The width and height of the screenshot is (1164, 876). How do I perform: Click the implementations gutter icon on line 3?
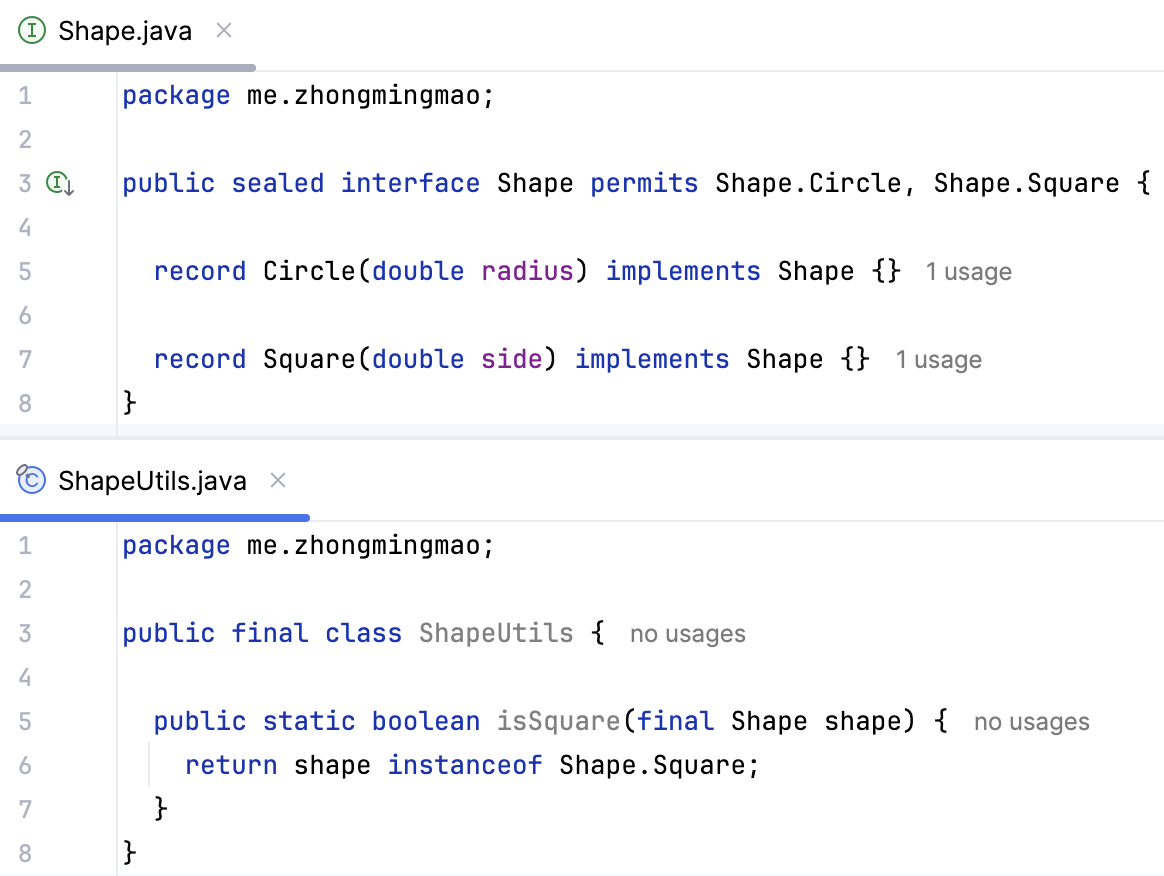60,184
